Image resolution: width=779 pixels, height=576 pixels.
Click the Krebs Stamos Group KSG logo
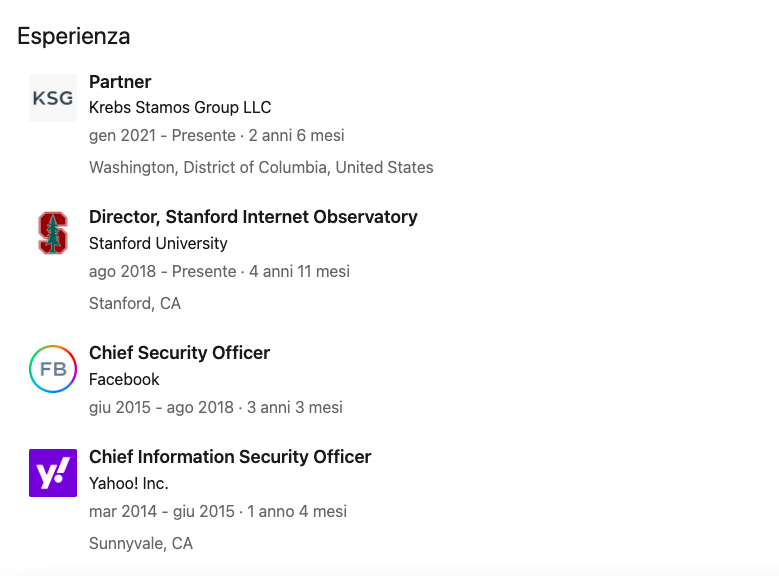(53, 98)
